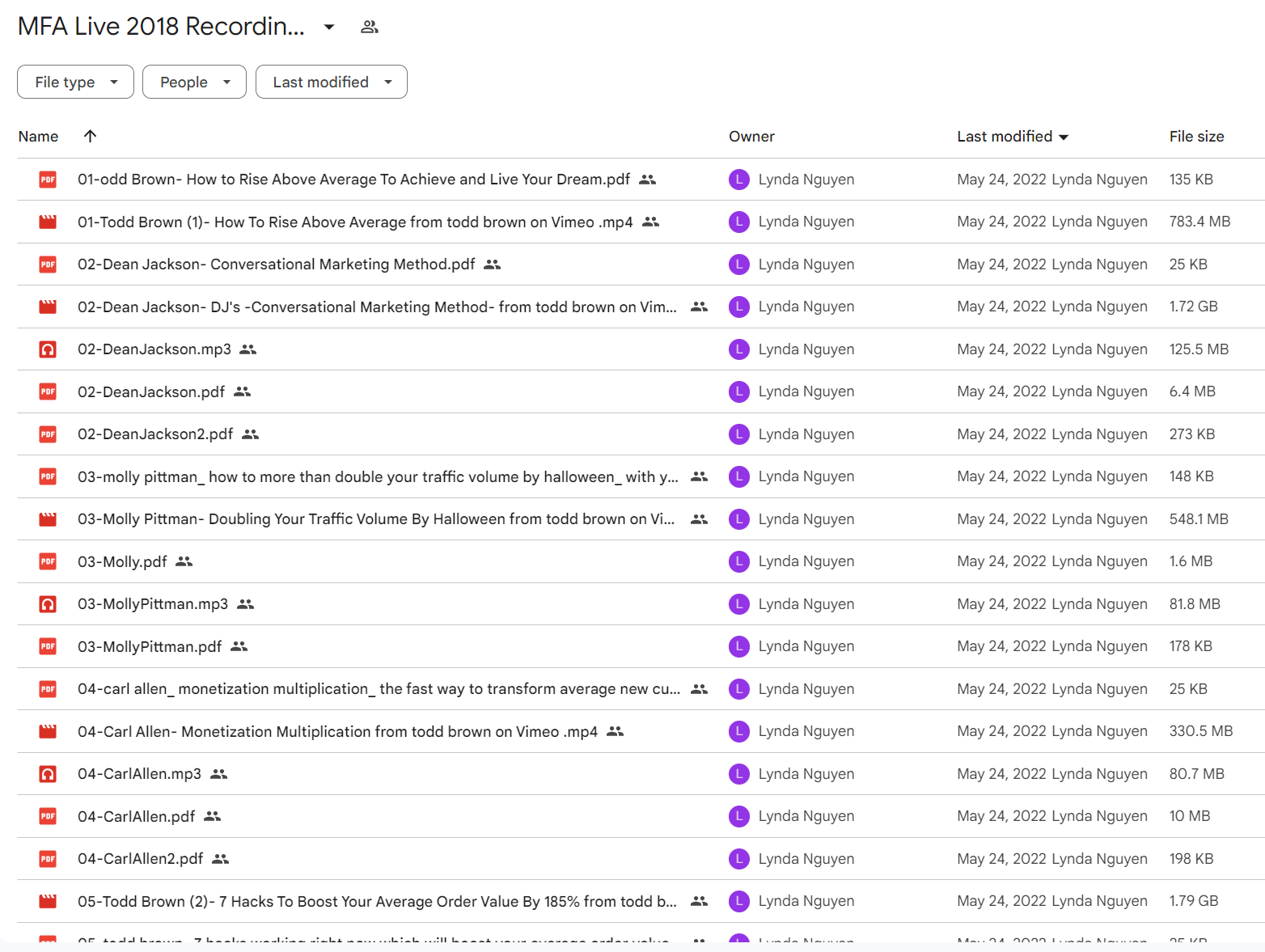Click modified date in 03-Molly.pdf row

1001,561
